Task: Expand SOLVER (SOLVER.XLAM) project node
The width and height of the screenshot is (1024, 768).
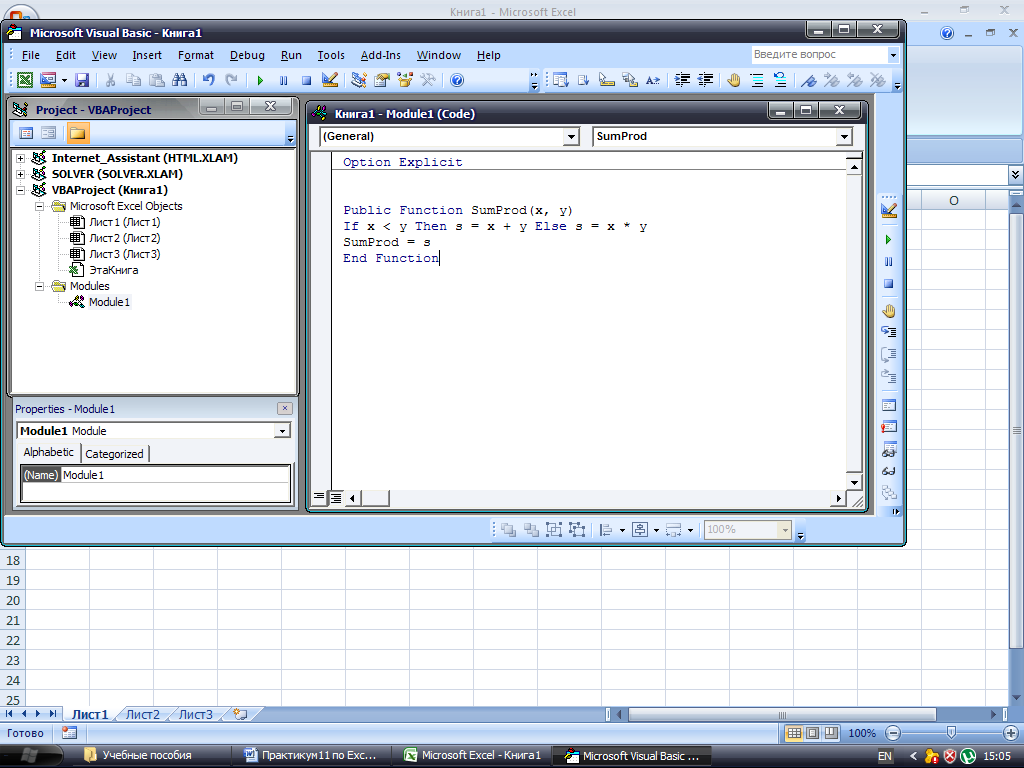Action: 20,174
